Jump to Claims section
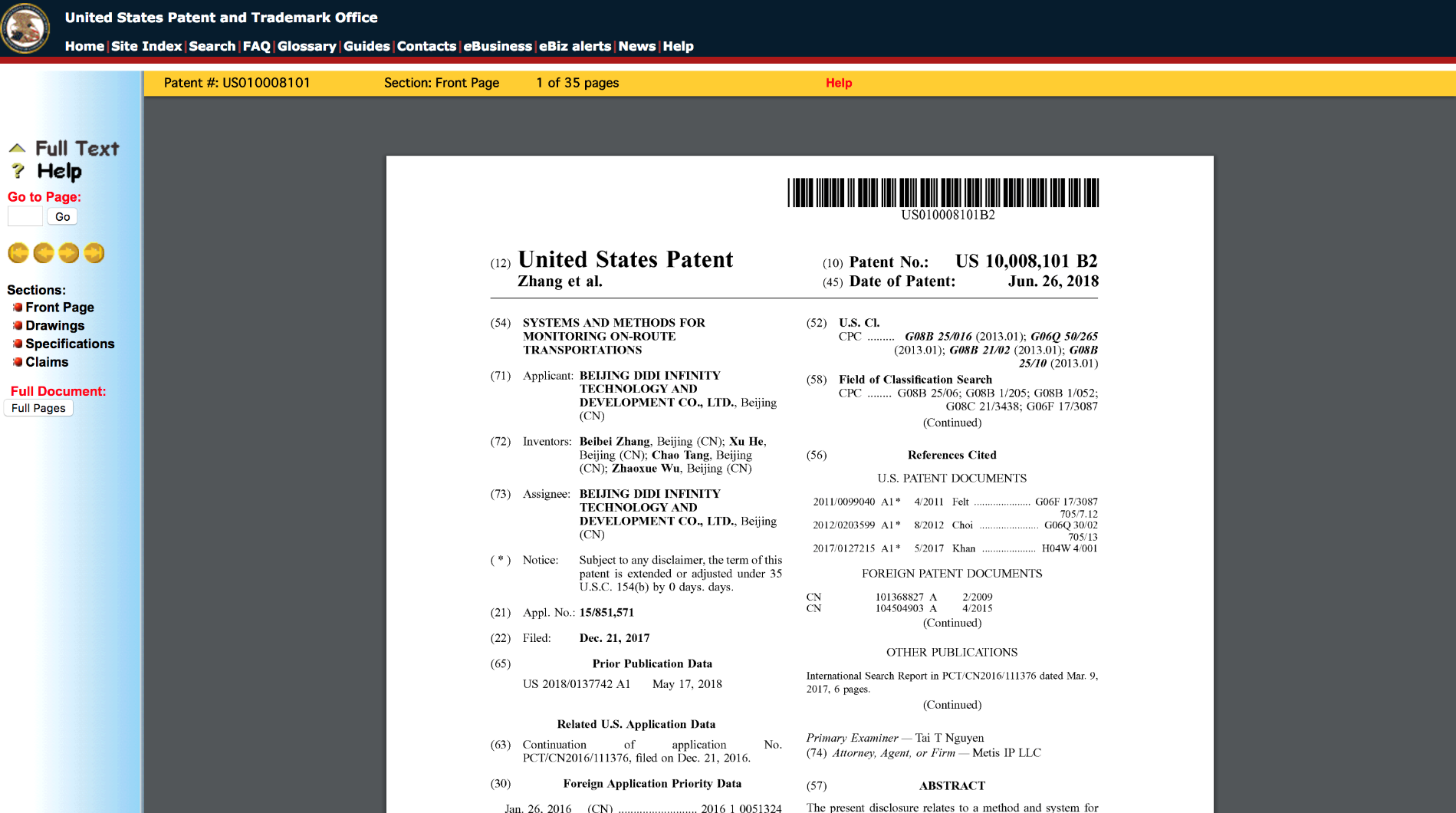1456x813 pixels. pos(47,361)
